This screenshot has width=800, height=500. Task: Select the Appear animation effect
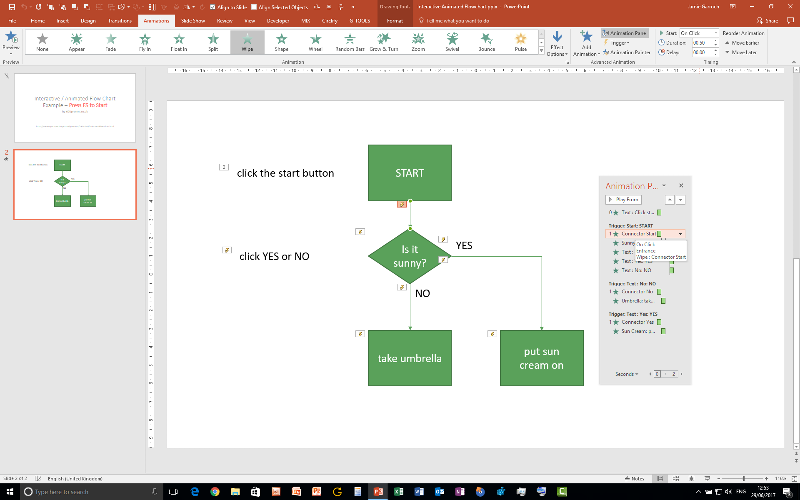[77, 41]
